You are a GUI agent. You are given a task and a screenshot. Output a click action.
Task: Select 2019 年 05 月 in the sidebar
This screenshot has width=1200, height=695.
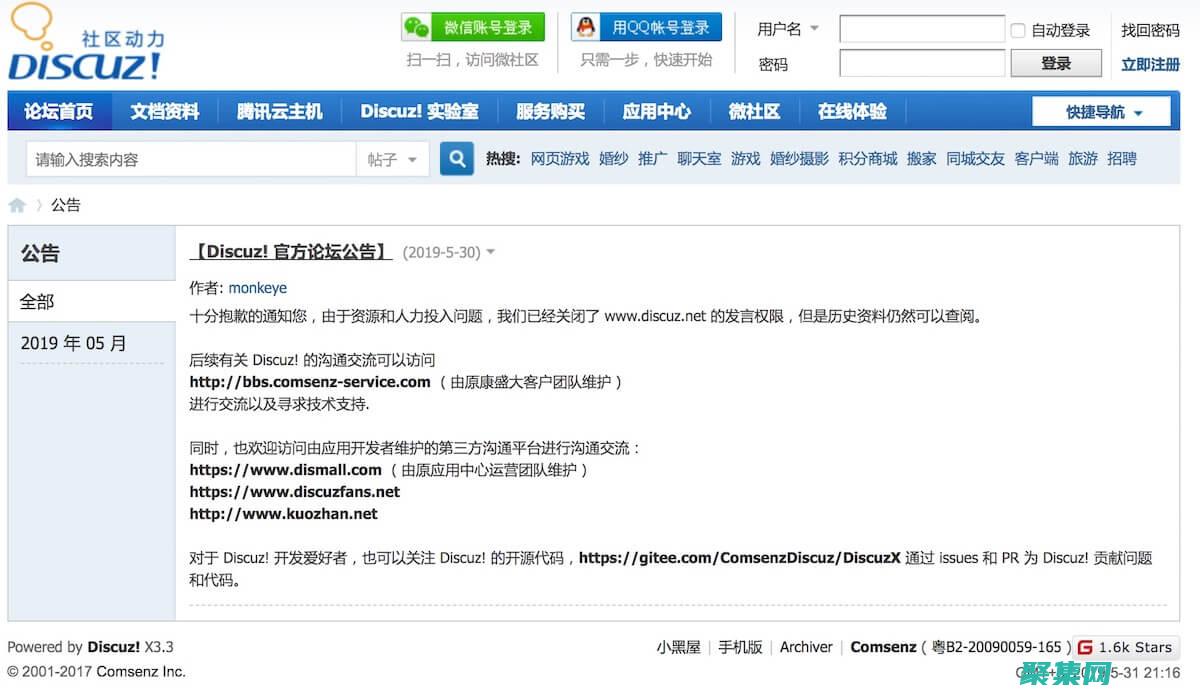(x=72, y=342)
